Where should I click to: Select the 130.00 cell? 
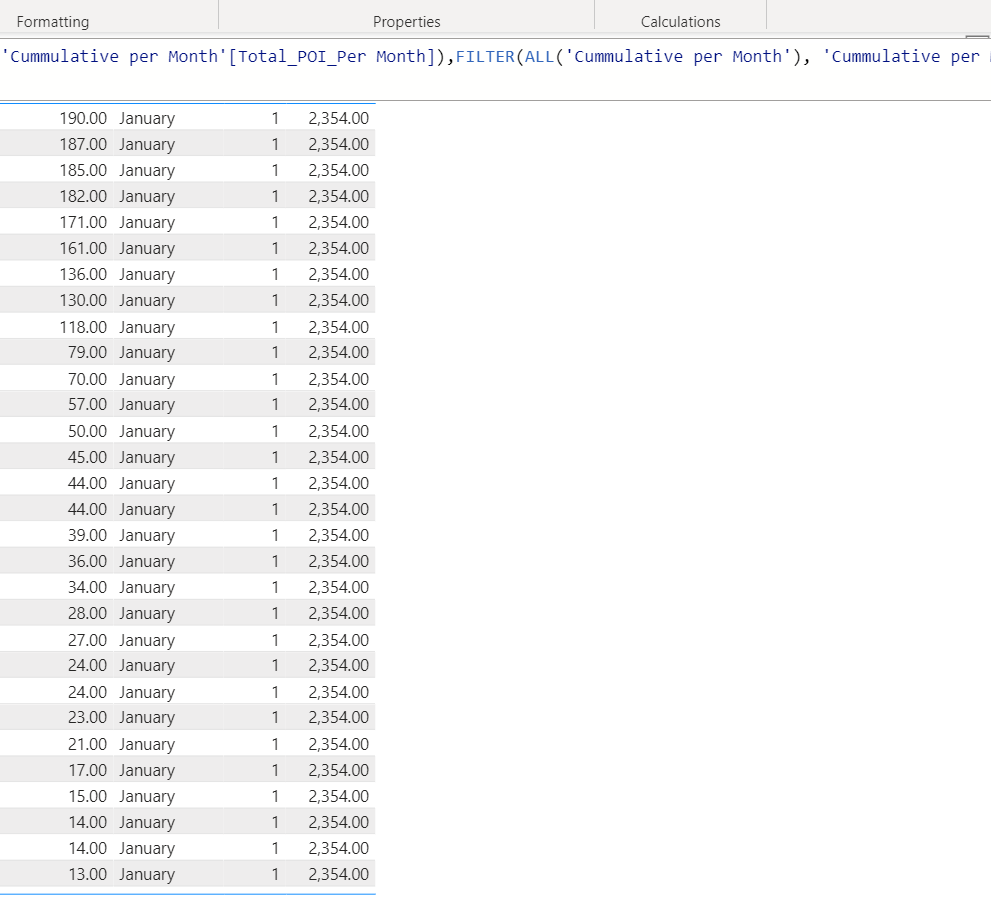tap(83, 300)
